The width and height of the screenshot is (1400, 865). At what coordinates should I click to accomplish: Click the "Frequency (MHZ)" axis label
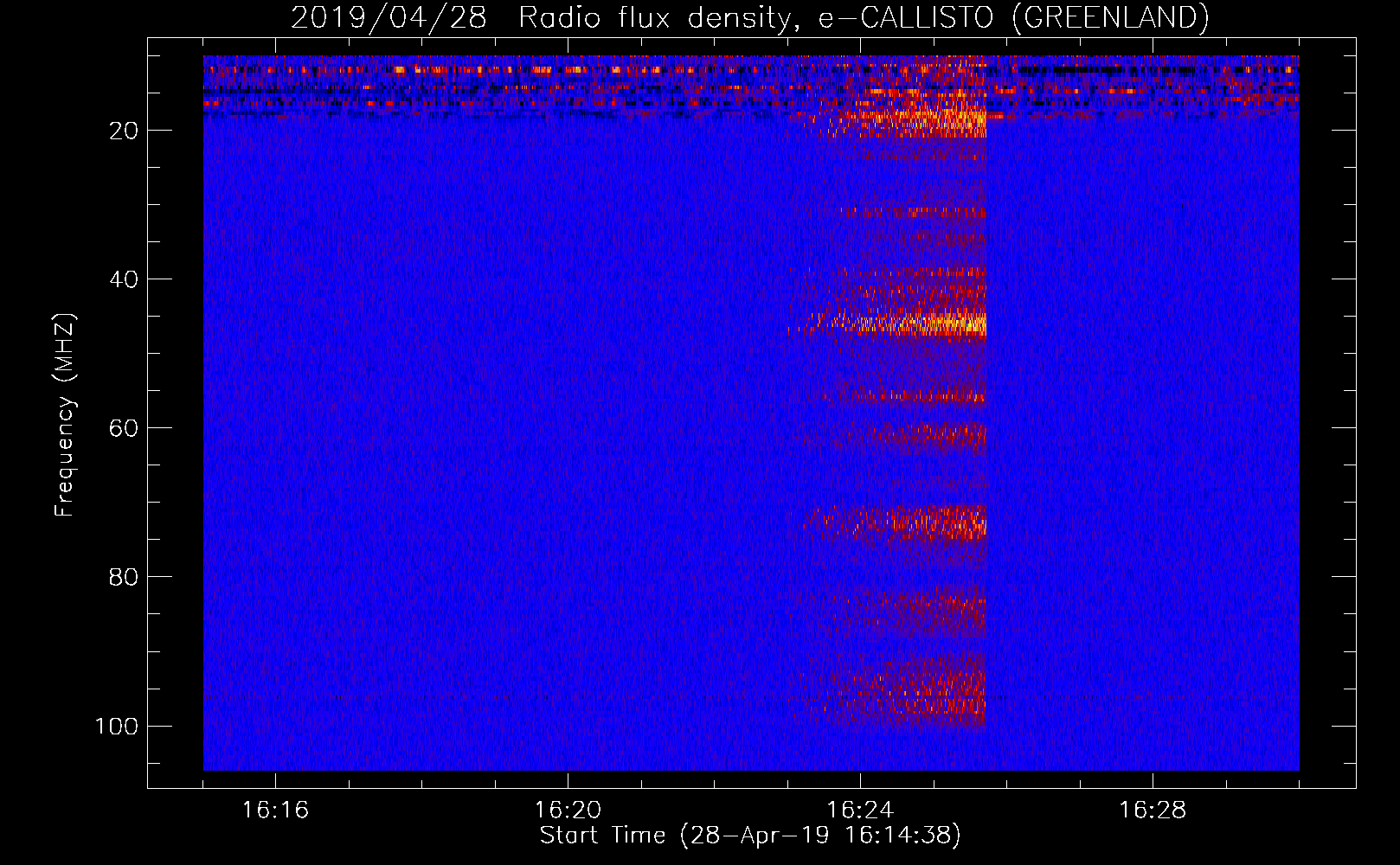(66, 415)
